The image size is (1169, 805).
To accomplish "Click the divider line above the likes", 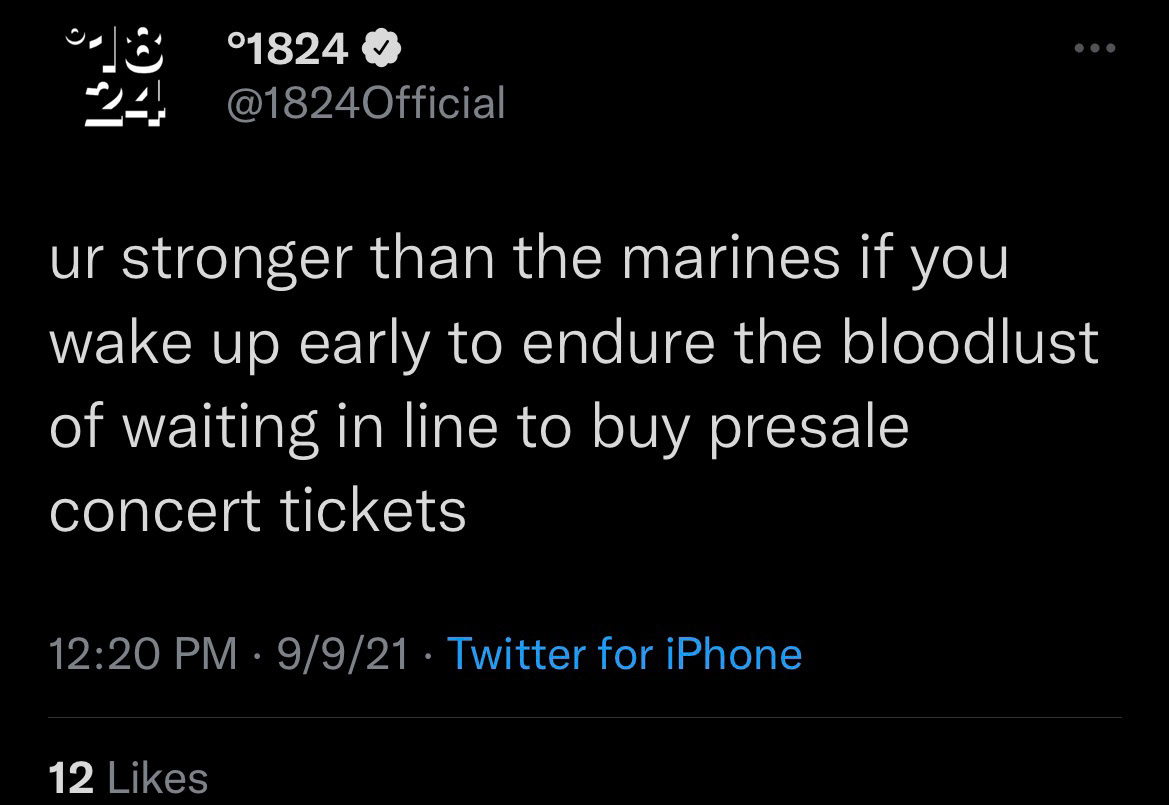I will pos(584,717).
